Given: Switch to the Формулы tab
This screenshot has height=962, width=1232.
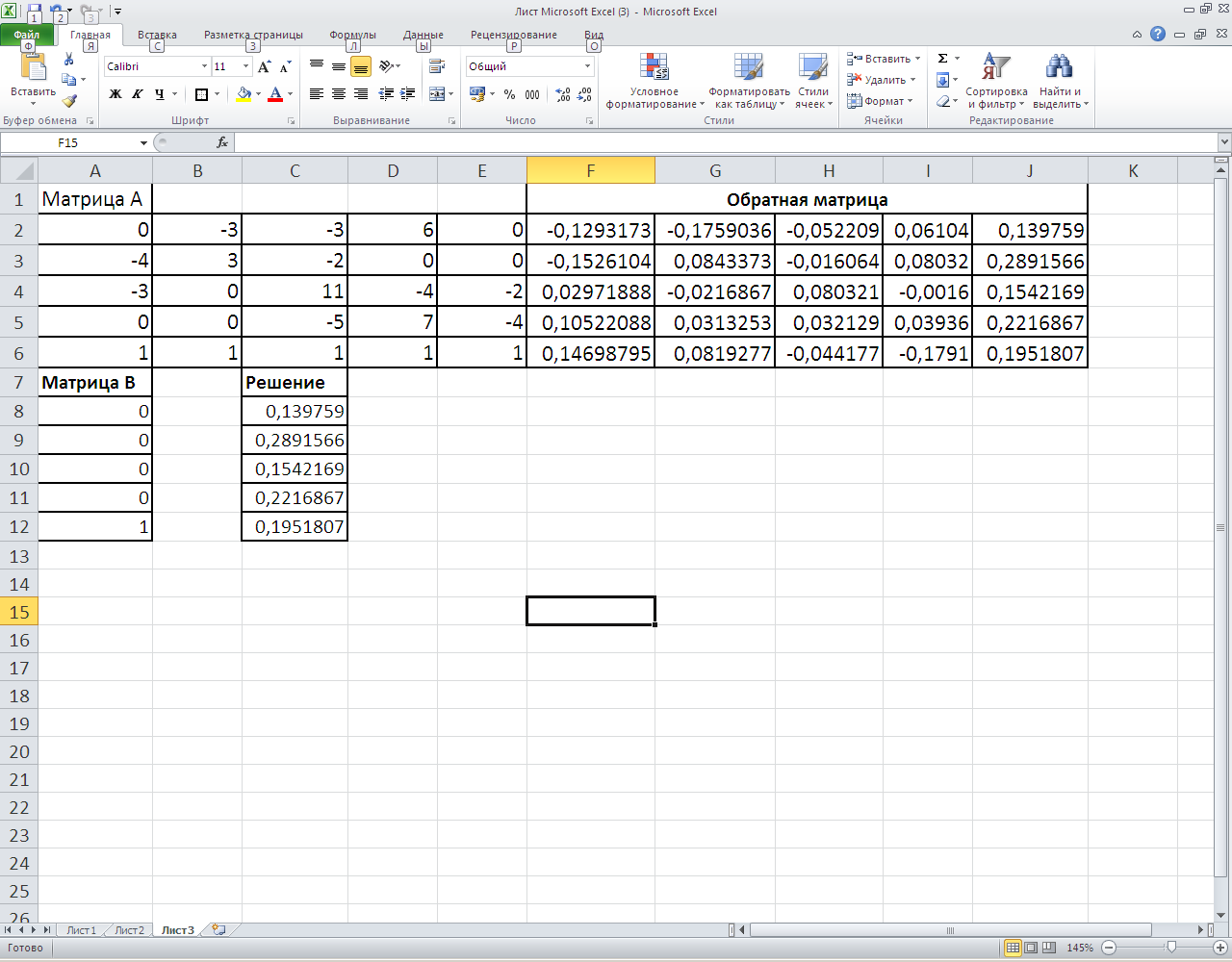Looking at the screenshot, I should pos(352,35).
